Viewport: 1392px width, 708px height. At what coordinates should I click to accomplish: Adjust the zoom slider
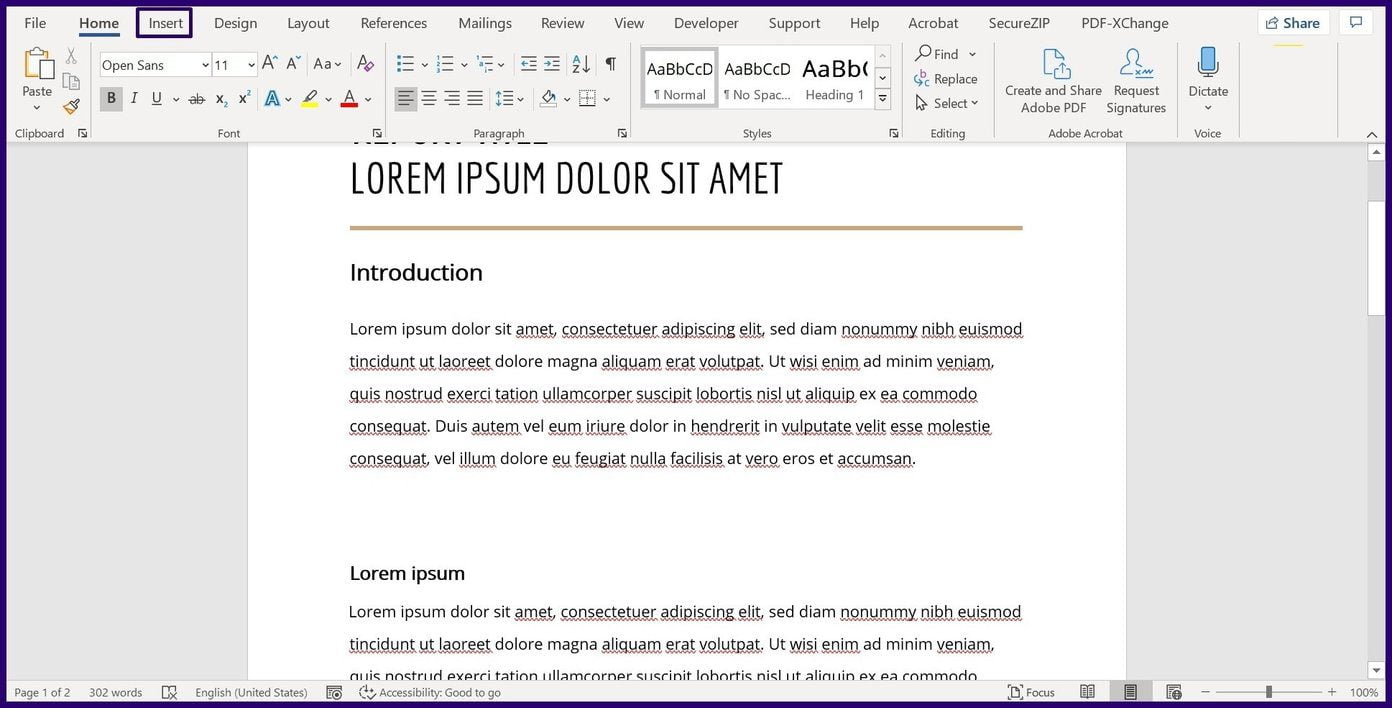[x=1268, y=692]
